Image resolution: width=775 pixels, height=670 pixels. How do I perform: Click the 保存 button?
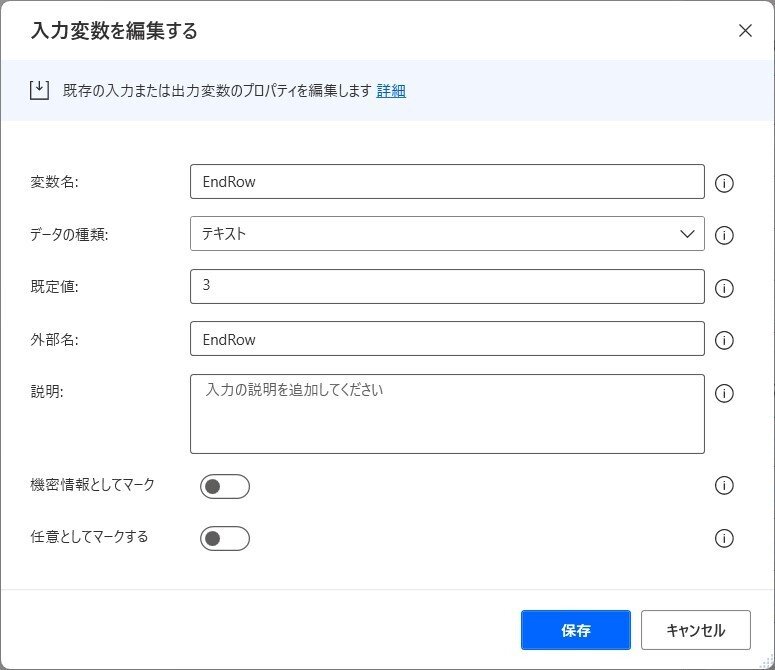click(x=575, y=630)
